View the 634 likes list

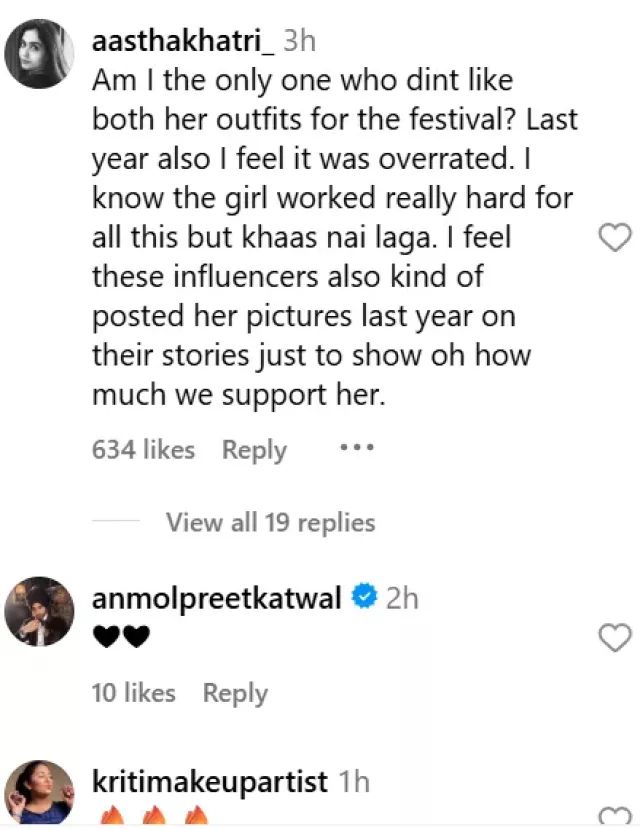(x=143, y=450)
